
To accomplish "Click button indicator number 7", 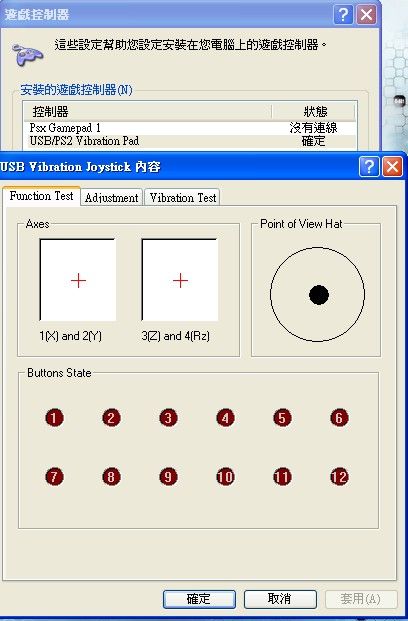I will (54, 476).
